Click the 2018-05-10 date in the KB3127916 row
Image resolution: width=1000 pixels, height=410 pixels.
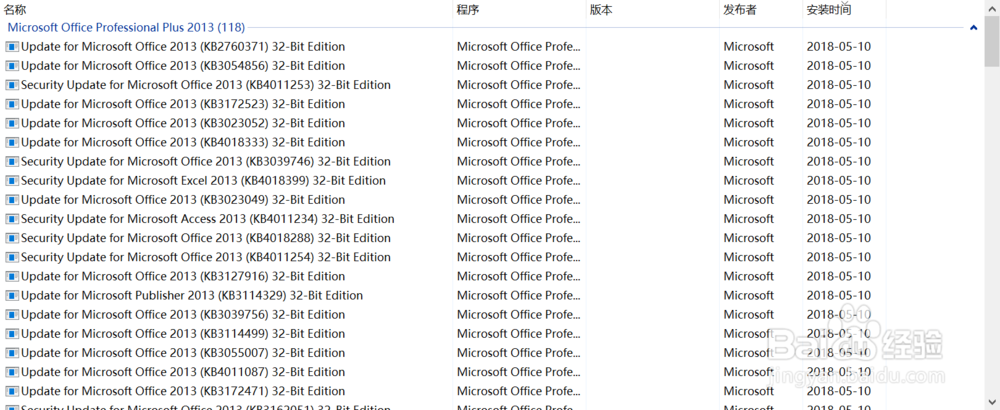[x=839, y=276]
